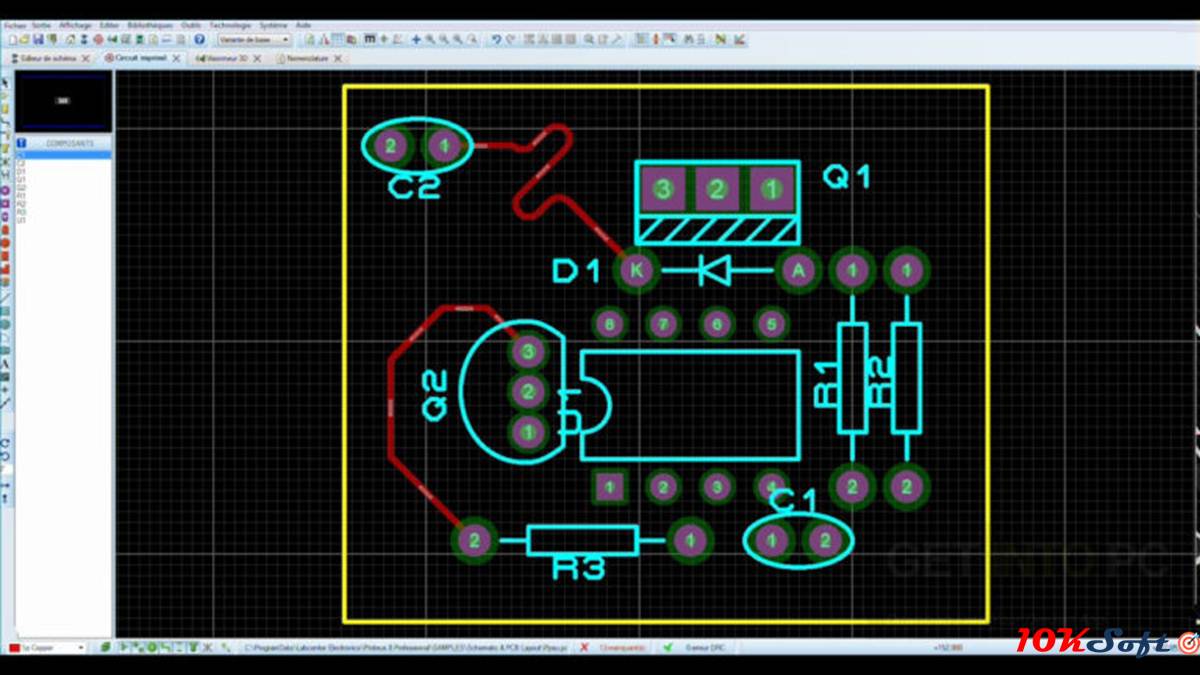Select the purple round through-hole pad tool
This screenshot has width=1200, height=675.
click(5, 190)
